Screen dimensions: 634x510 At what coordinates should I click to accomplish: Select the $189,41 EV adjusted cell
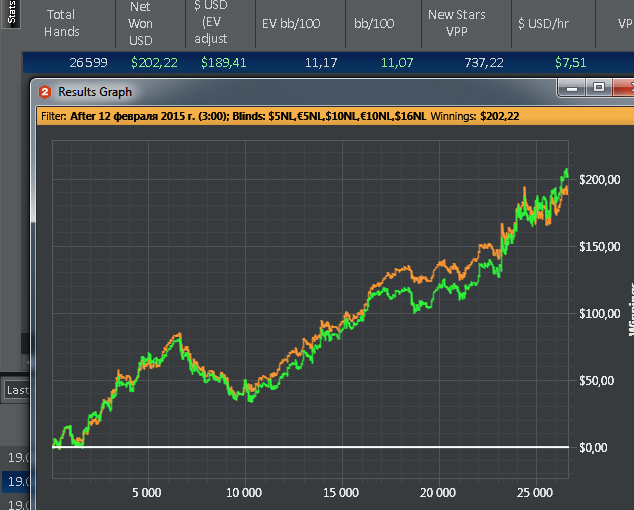[x=224, y=63]
